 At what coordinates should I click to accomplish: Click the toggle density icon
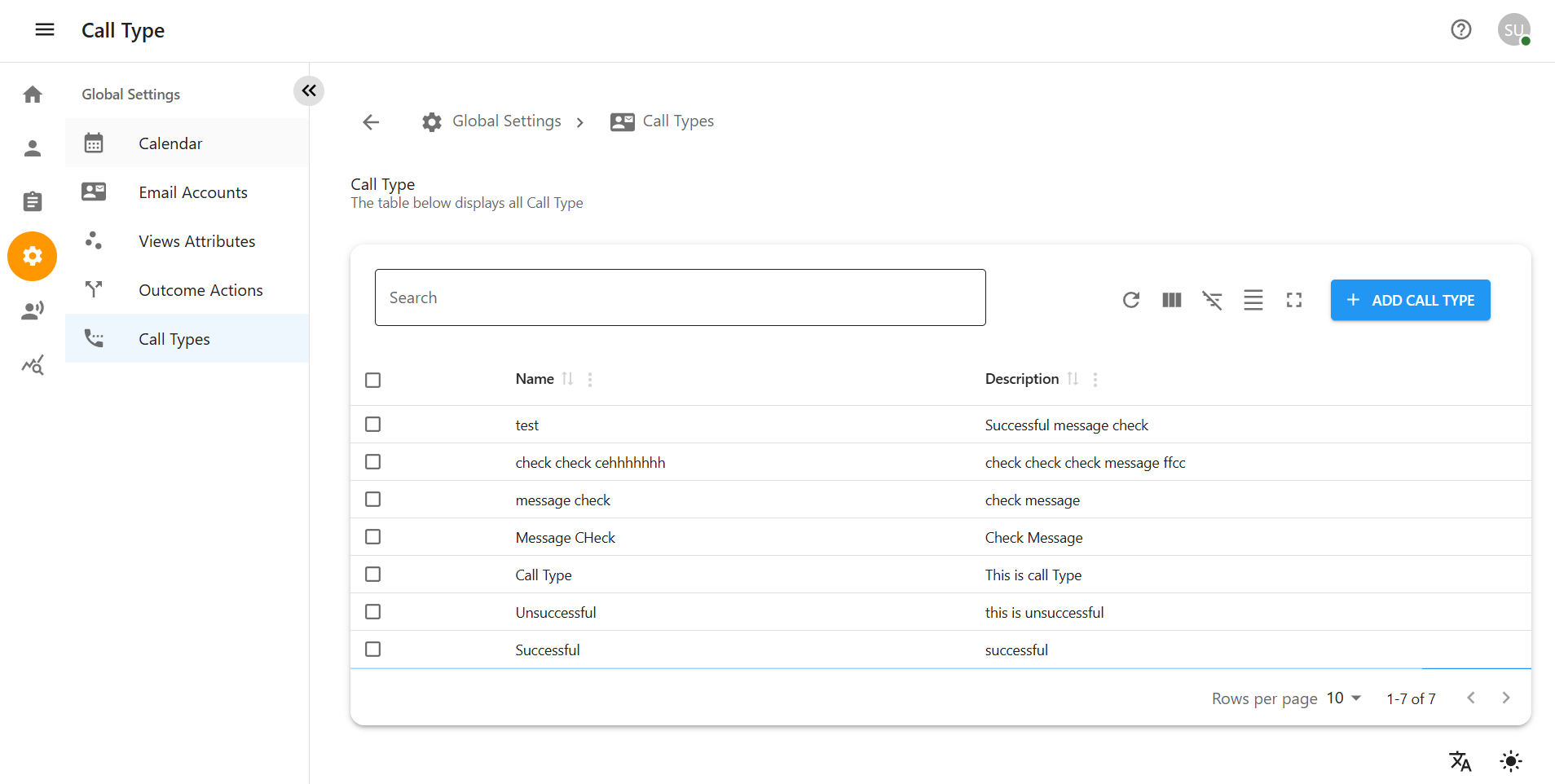click(x=1253, y=300)
